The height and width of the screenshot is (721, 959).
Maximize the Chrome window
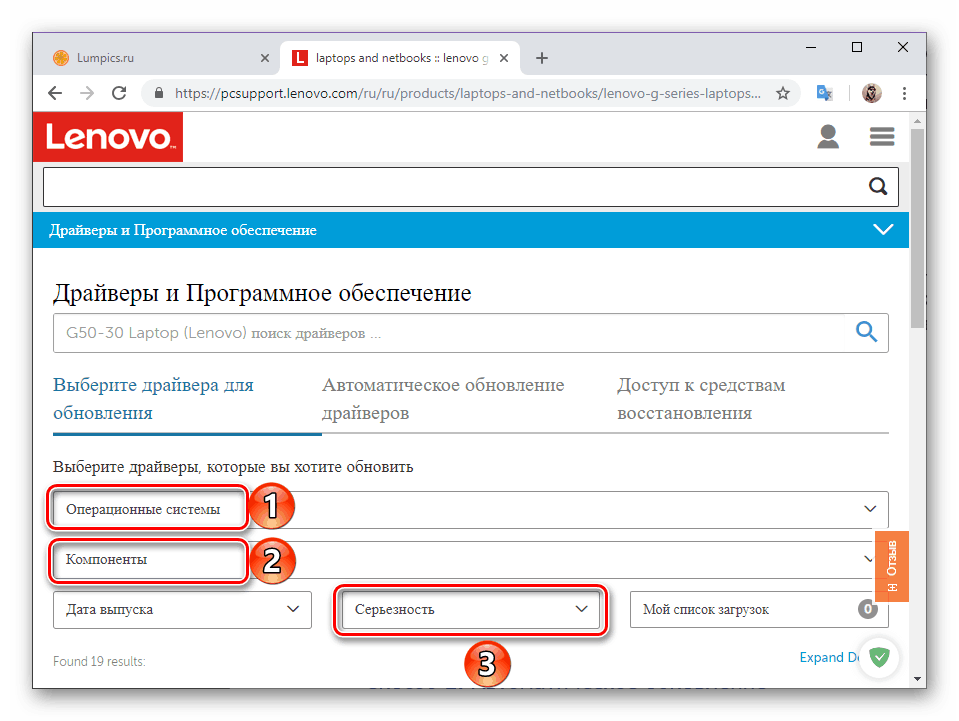pos(857,47)
